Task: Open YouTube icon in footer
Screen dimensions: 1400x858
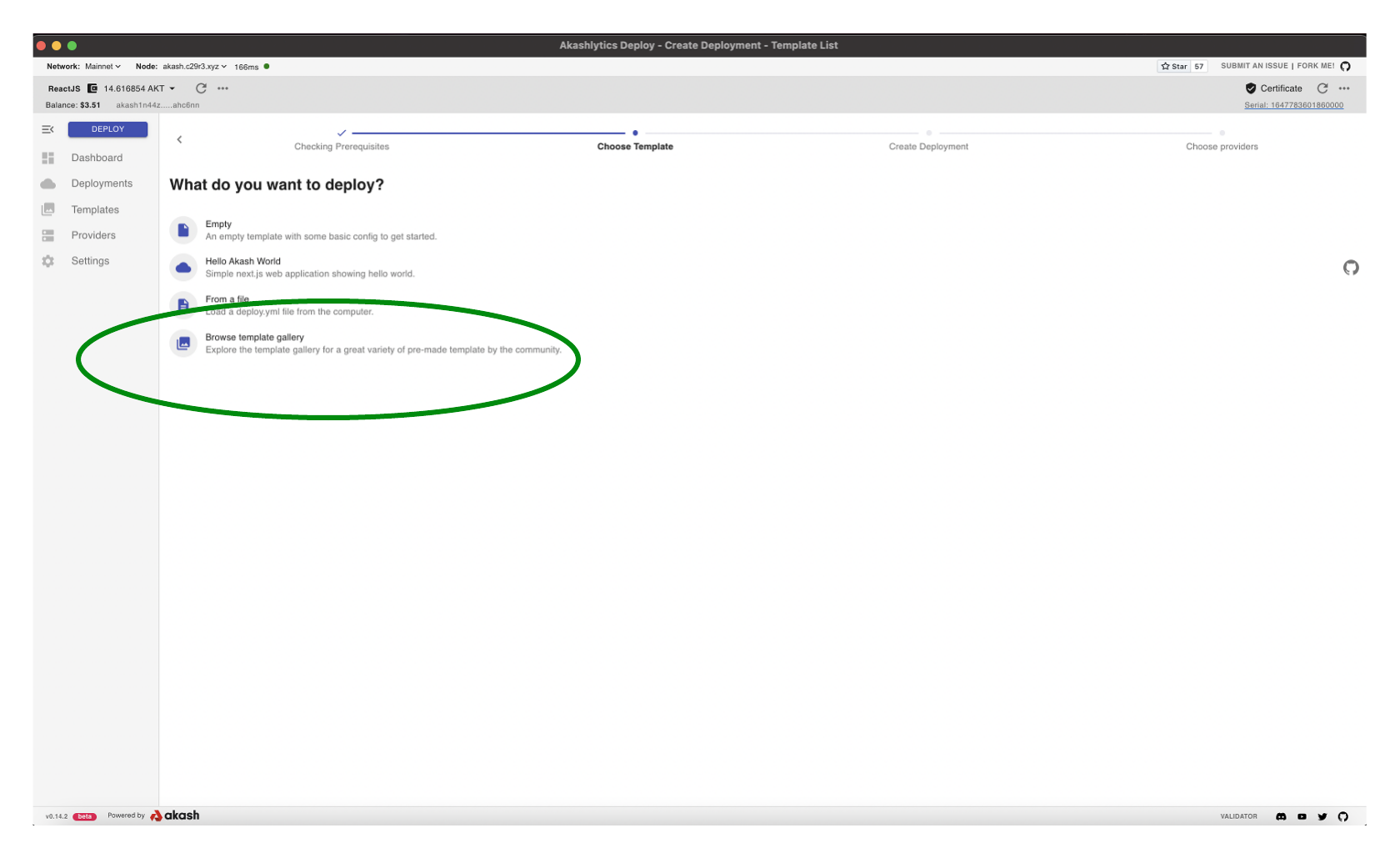Action: (x=1302, y=816)
